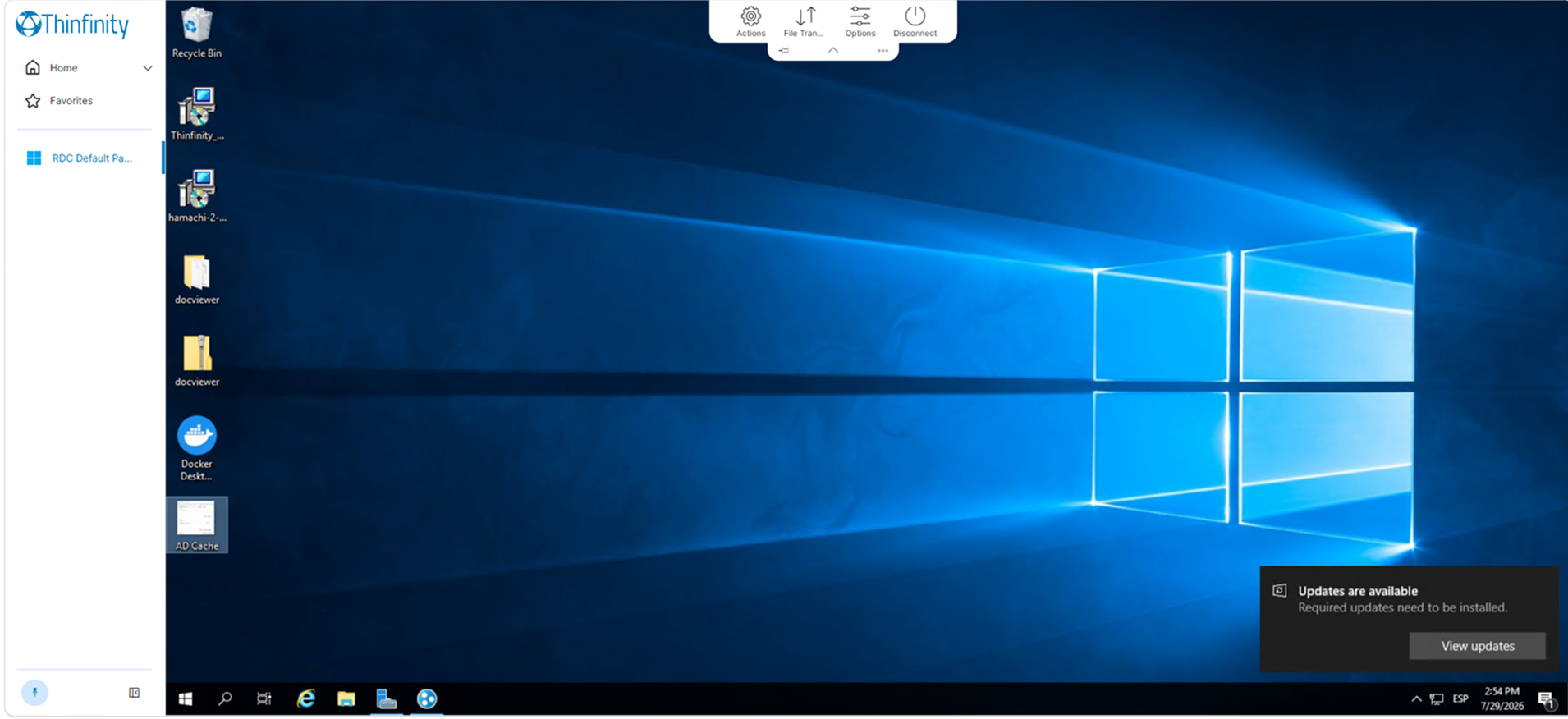The height and width of the screenshot is (719, 1568).
Task: Toggle the sidebar pin button
Action: (x=34, y=693)
